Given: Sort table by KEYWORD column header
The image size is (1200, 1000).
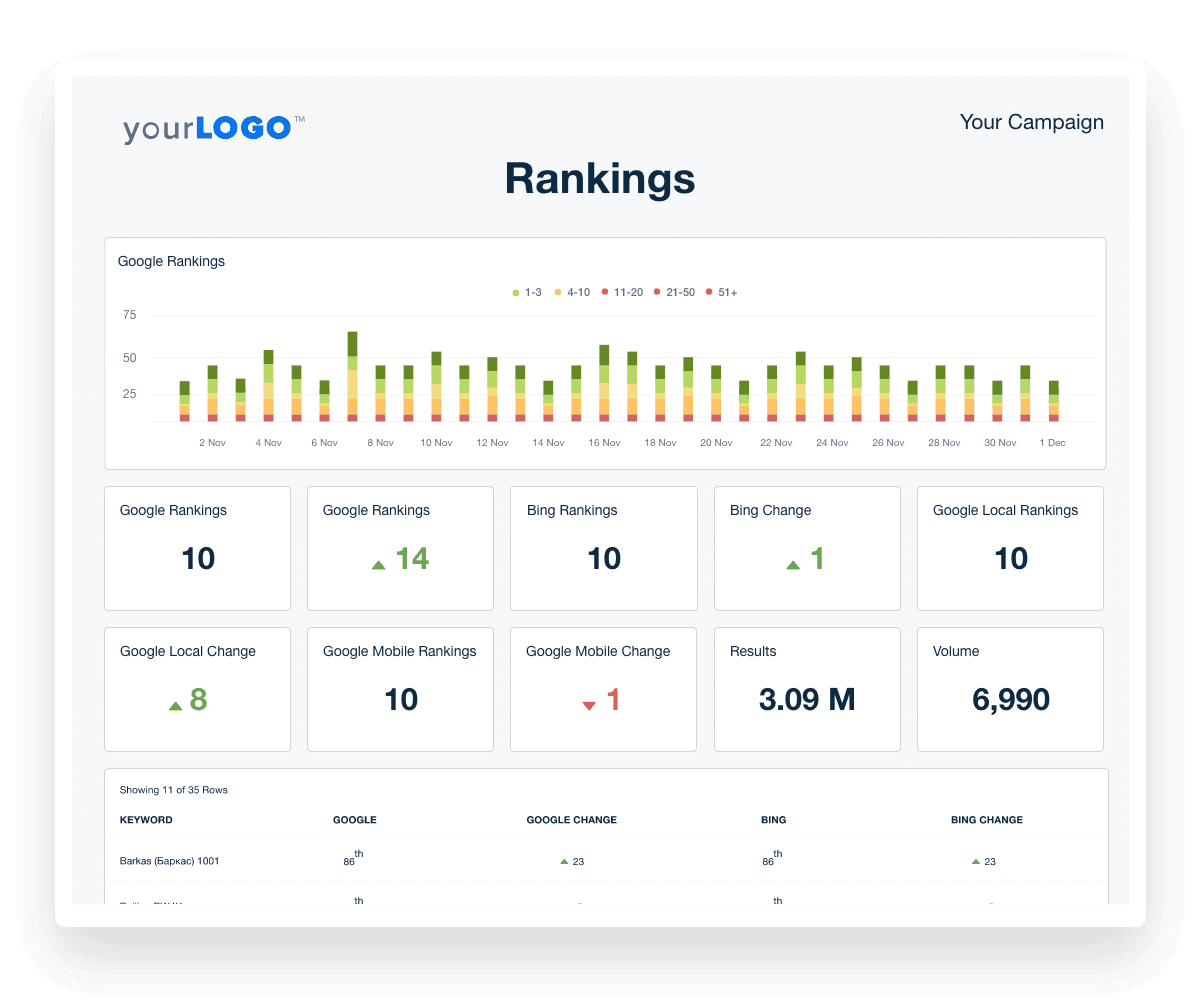Looking at the screenshot, I should coord(146,820).
